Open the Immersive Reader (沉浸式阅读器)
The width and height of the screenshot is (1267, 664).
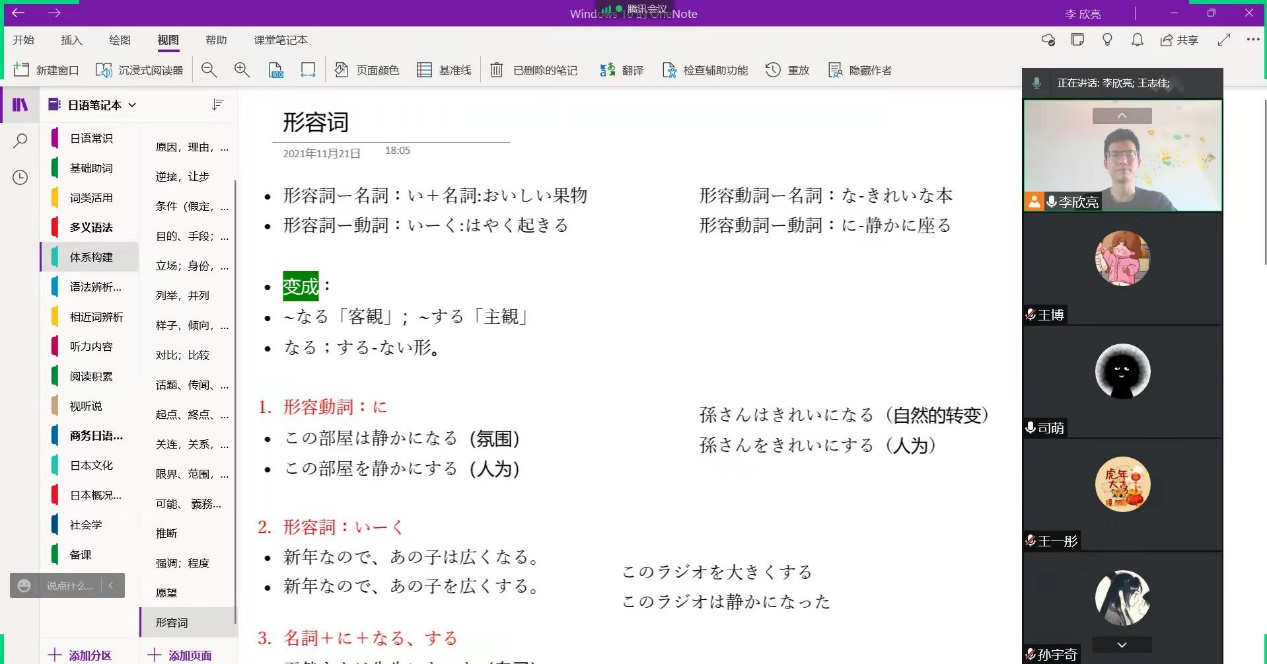point(139,70)
